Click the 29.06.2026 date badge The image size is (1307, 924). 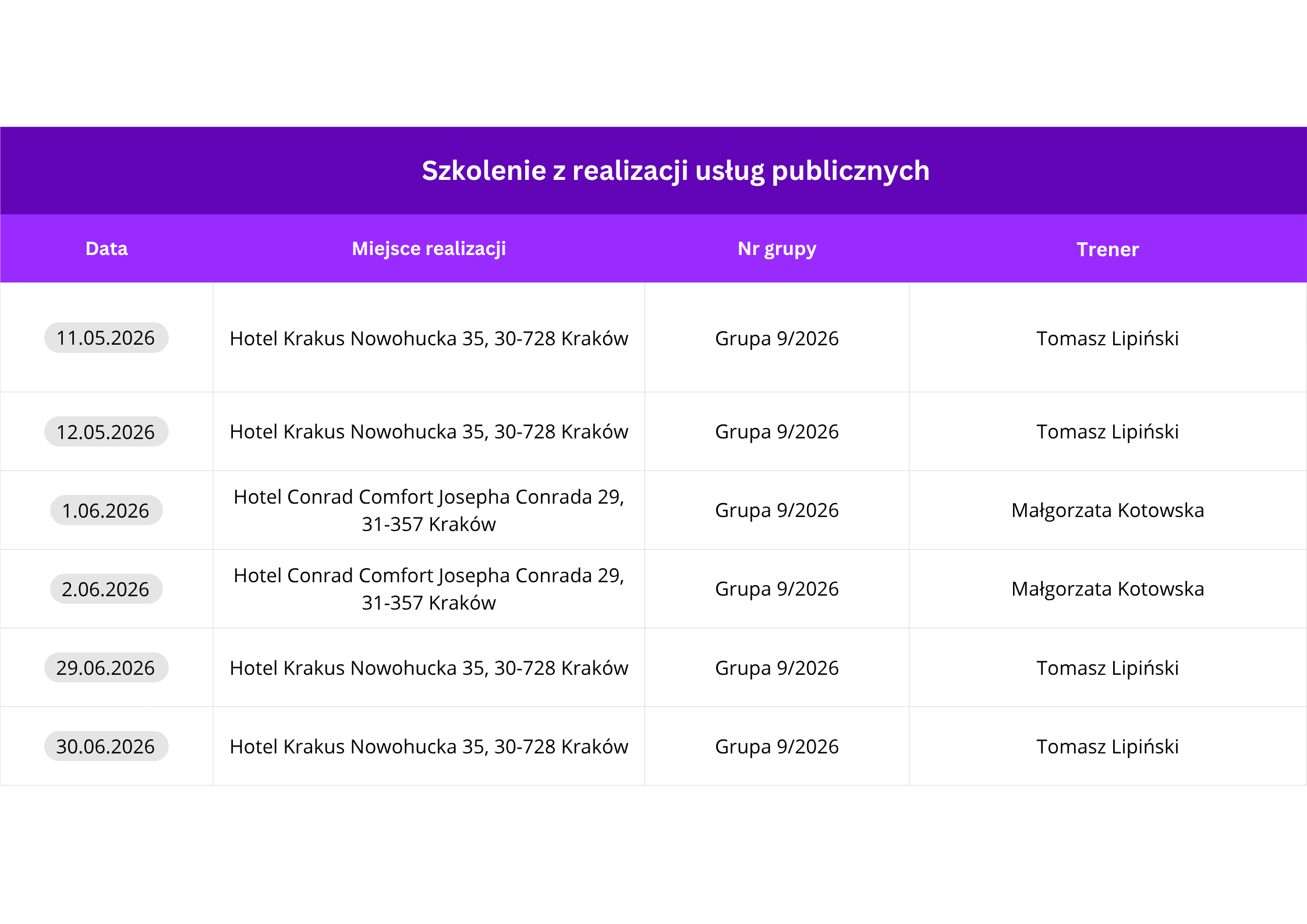point(106,668)
